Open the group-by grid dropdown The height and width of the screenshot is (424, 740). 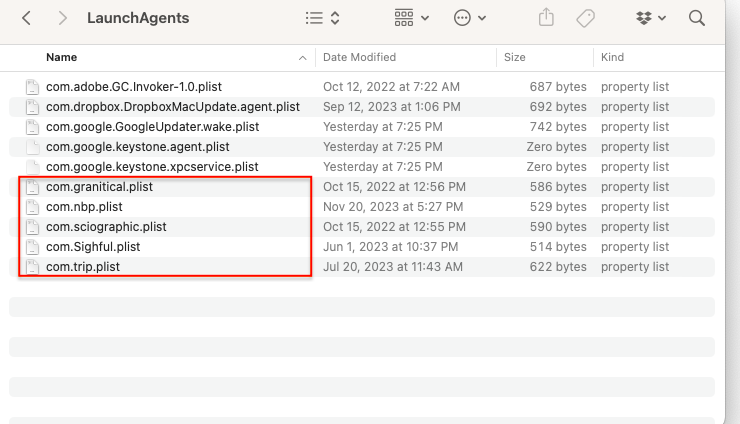pyautogui.click(x=411, y=18)
